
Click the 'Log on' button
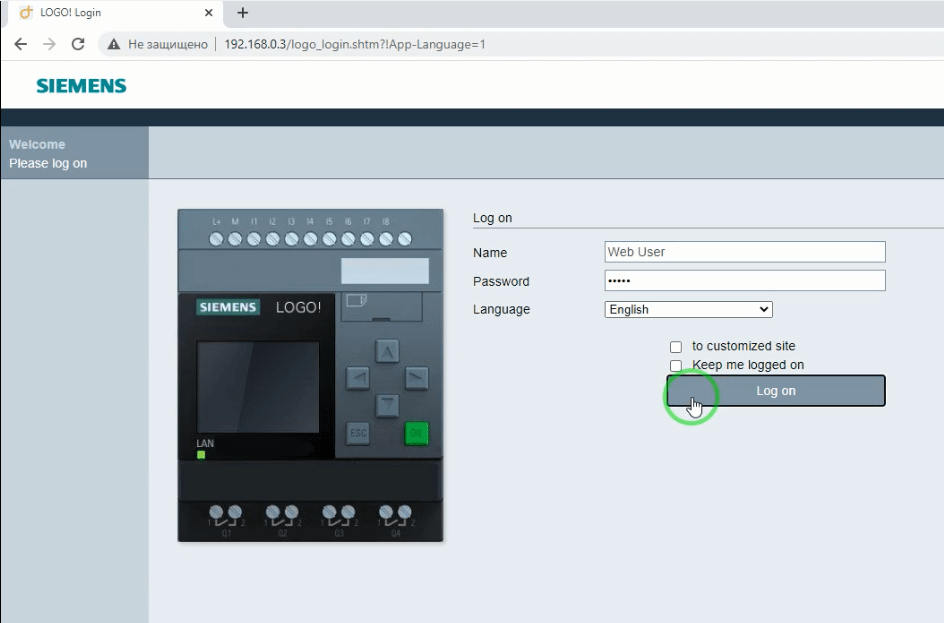[776, 391]
